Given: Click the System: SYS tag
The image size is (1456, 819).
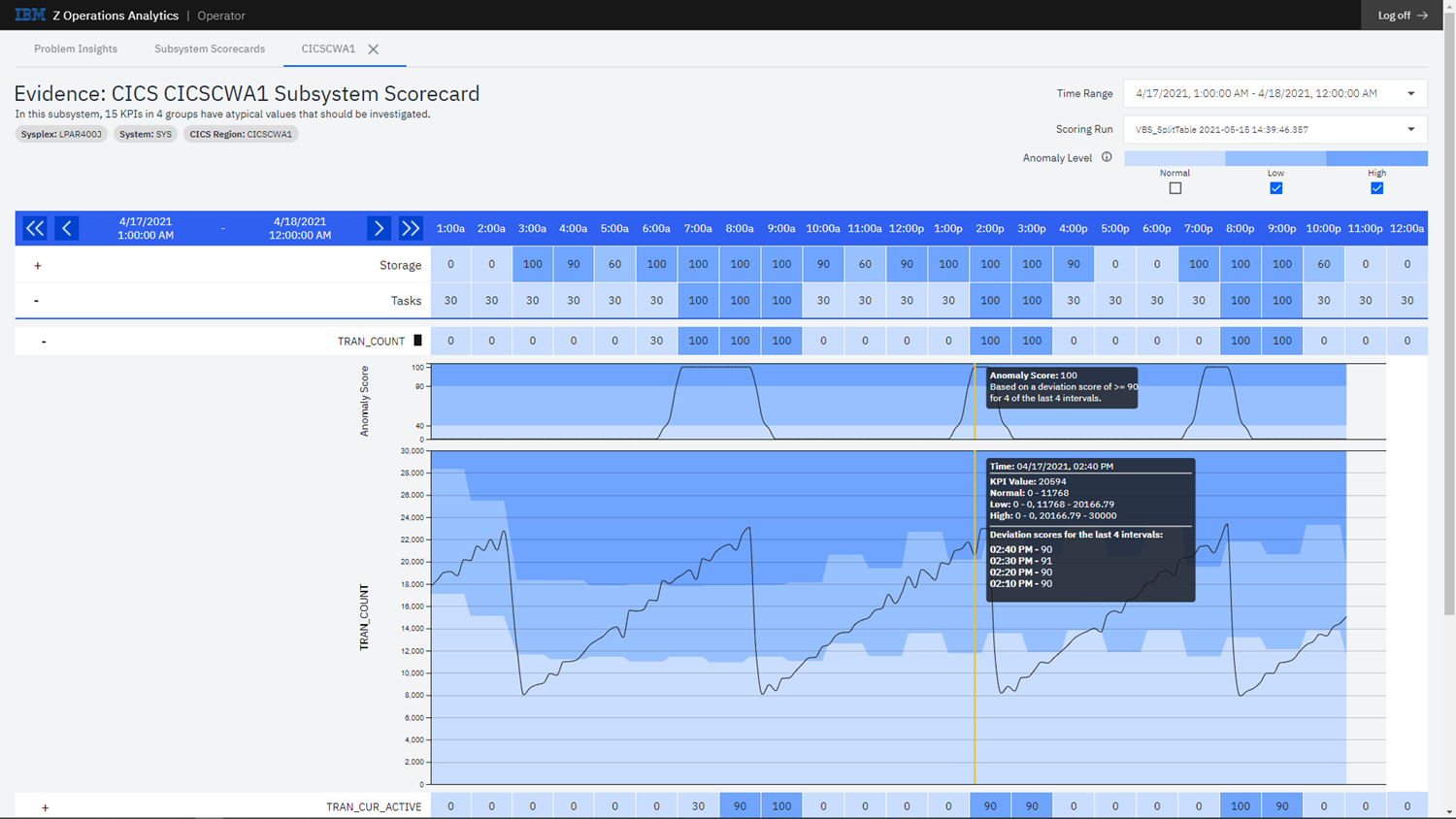Looking at the screenshot, I should tap(146, 134).
